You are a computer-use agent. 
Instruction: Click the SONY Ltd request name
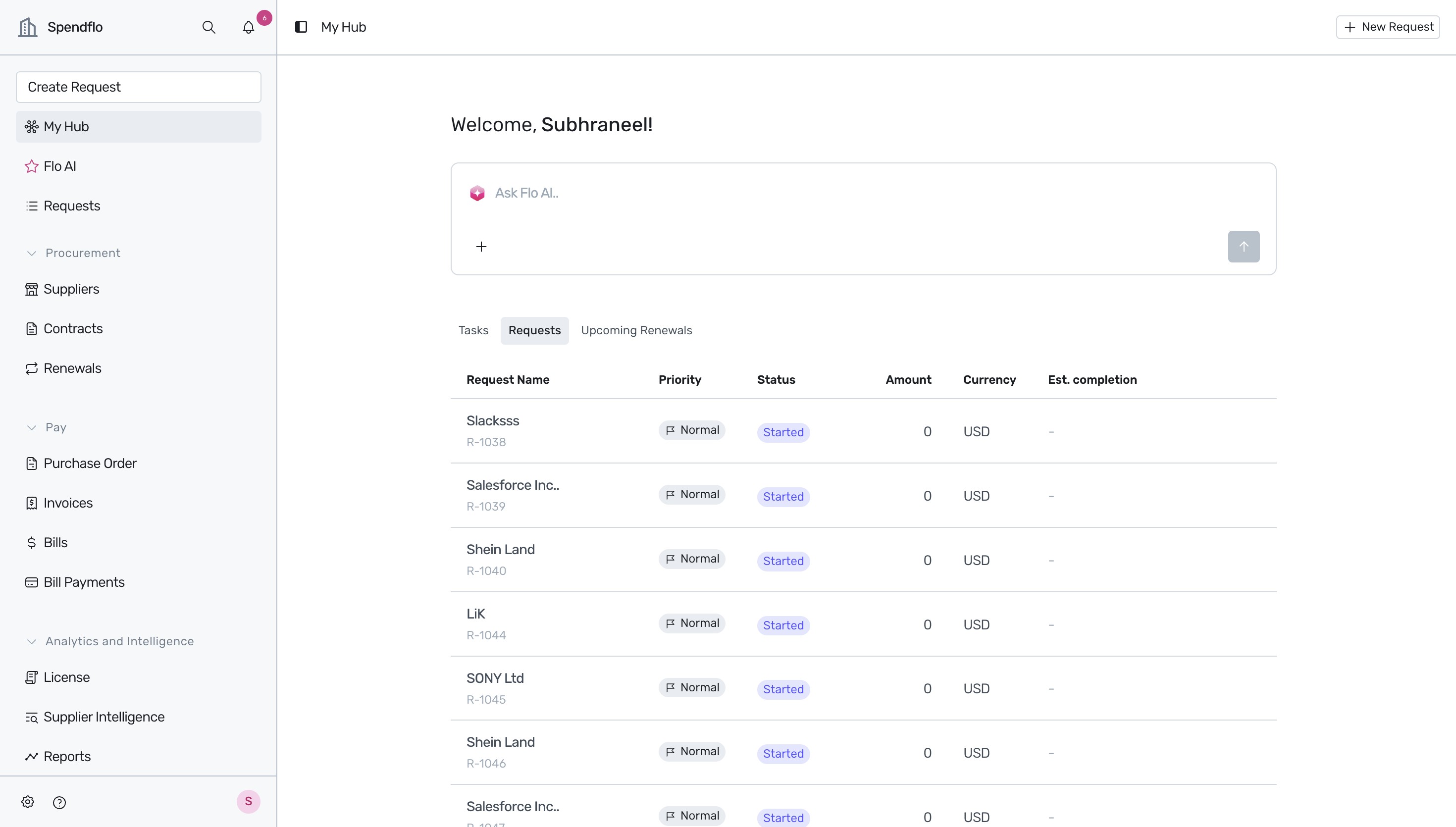click(495, 678)
